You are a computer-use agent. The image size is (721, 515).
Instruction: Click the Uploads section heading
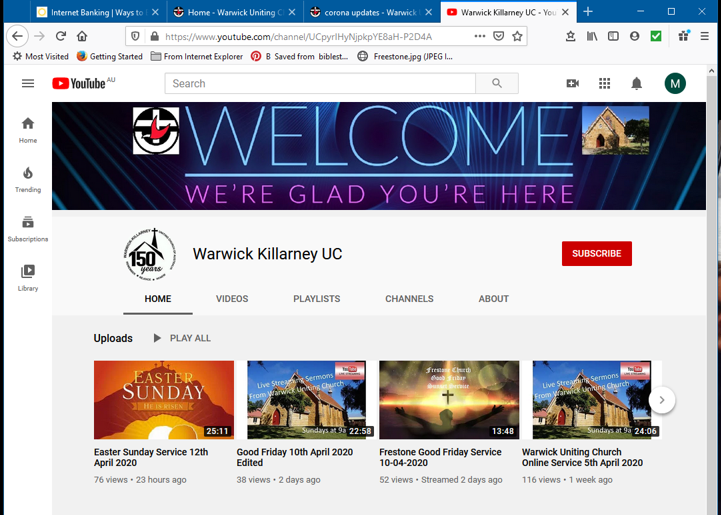(113, 338)
